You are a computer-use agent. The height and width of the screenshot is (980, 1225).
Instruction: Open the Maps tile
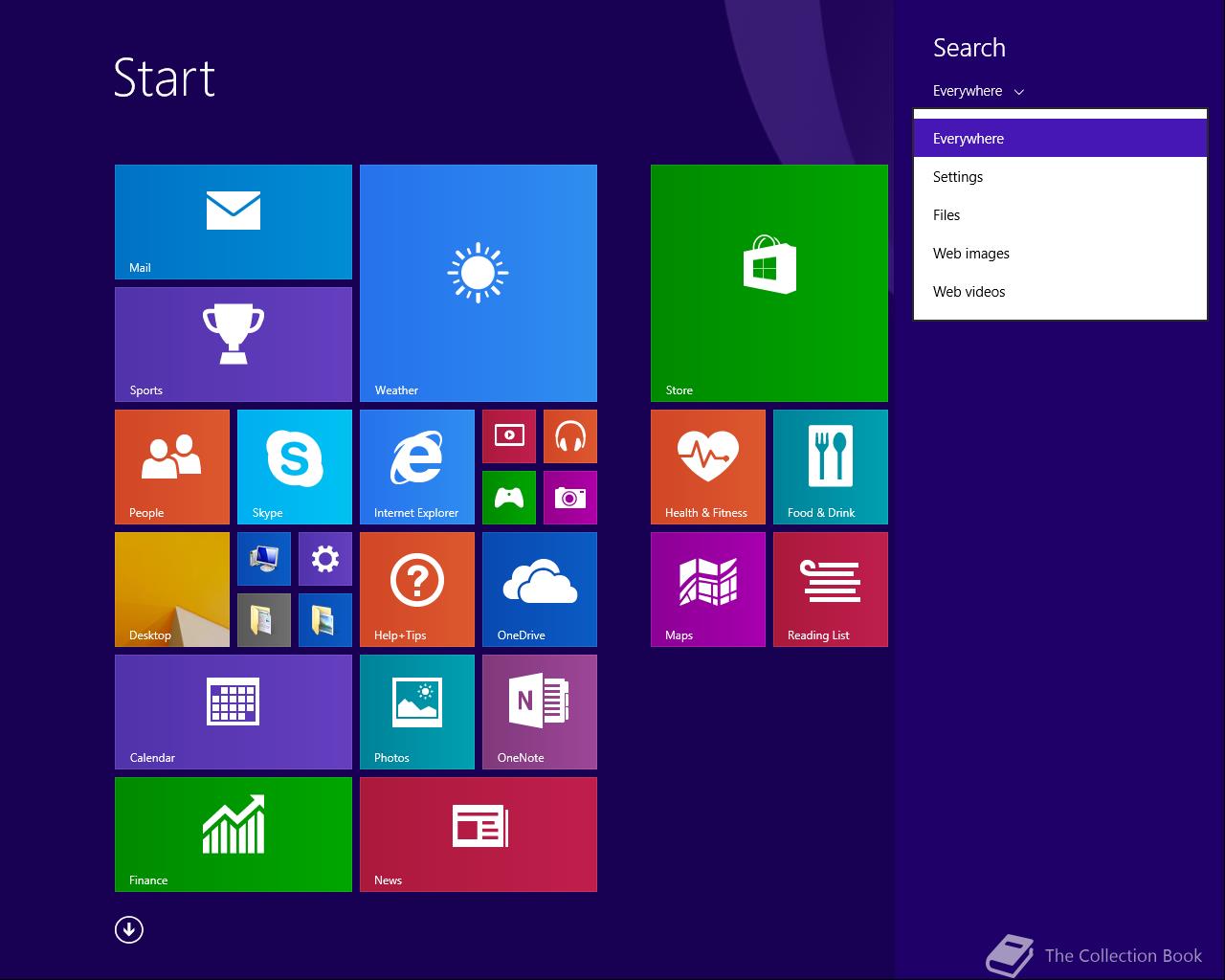708,590
